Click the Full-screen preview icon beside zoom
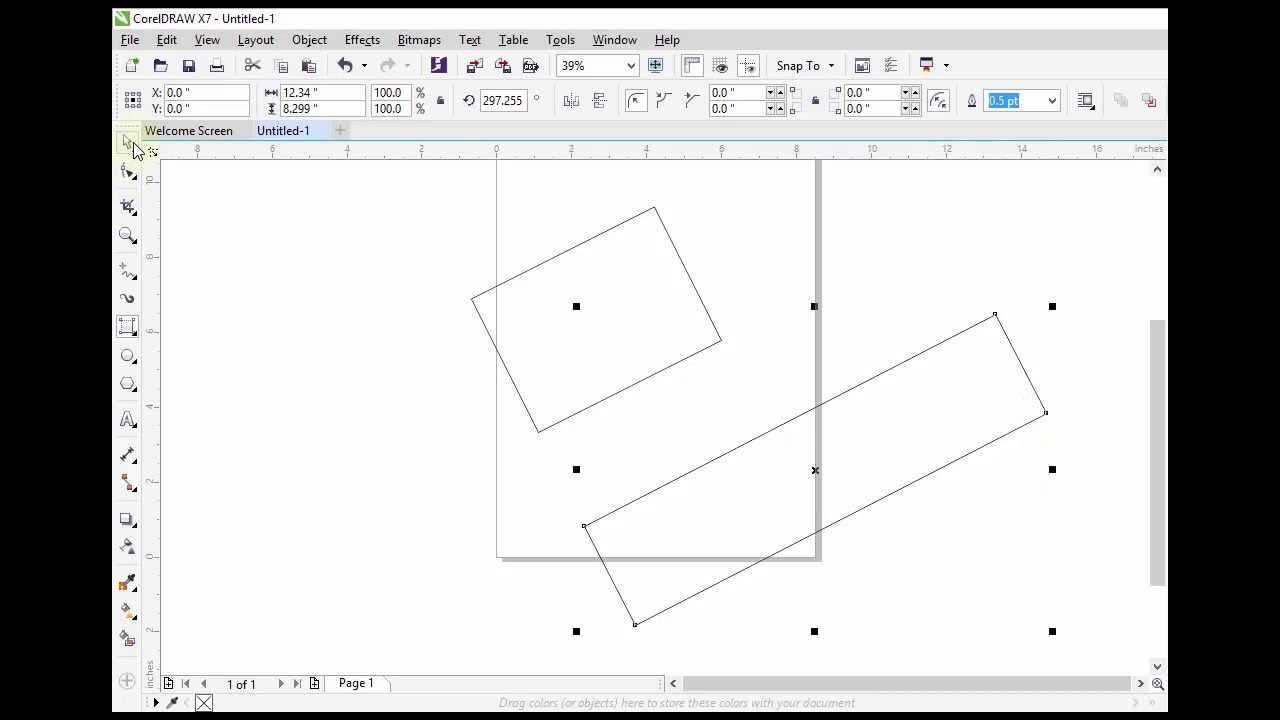 tap(655, 66)
